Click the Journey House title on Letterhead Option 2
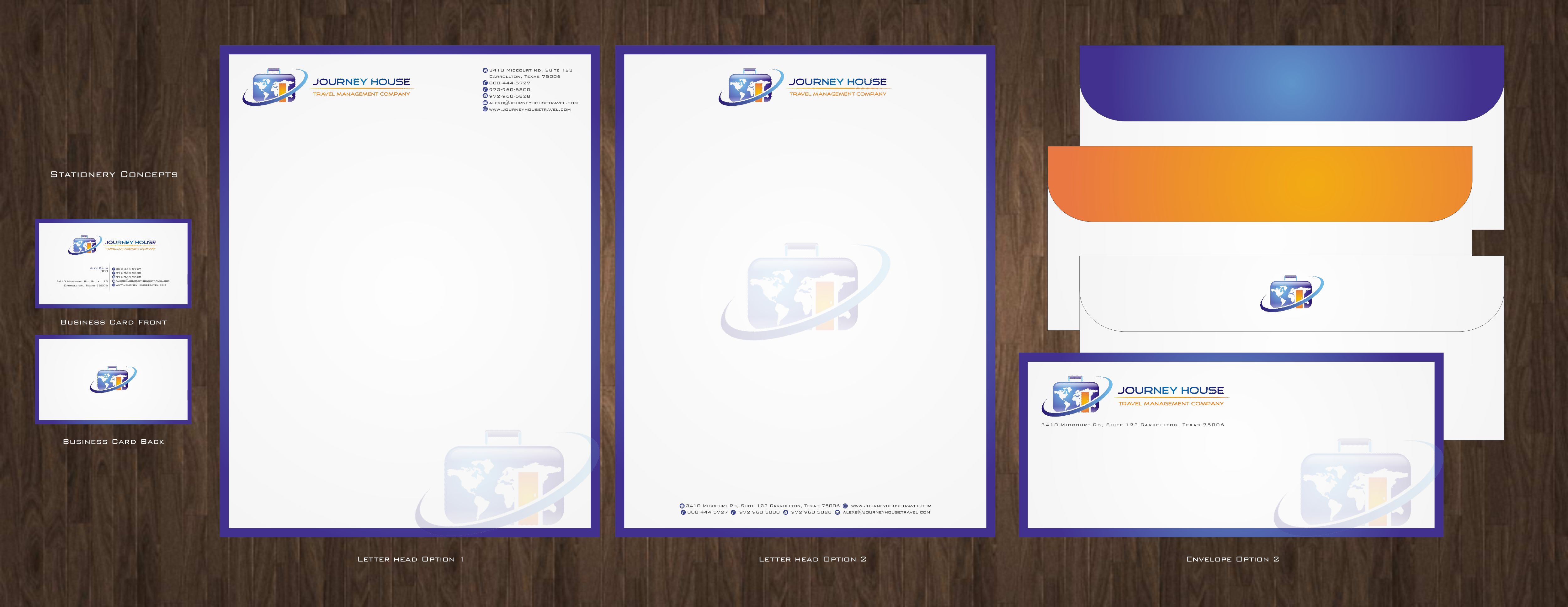The height and width of the screenshot is (607, 1568). (837, 82)
